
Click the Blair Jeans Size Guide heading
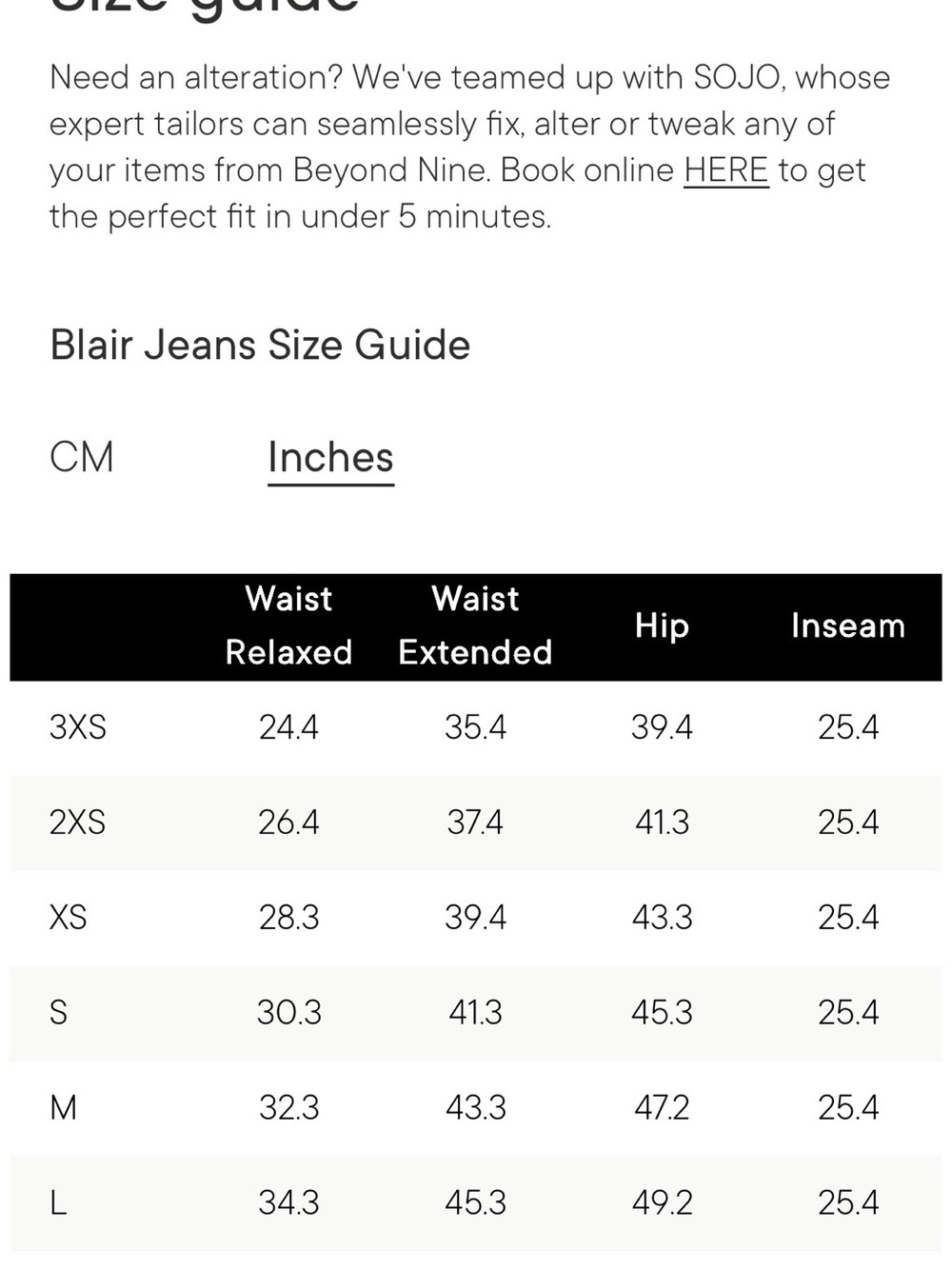pyautogui.click(x=260, y=345)
